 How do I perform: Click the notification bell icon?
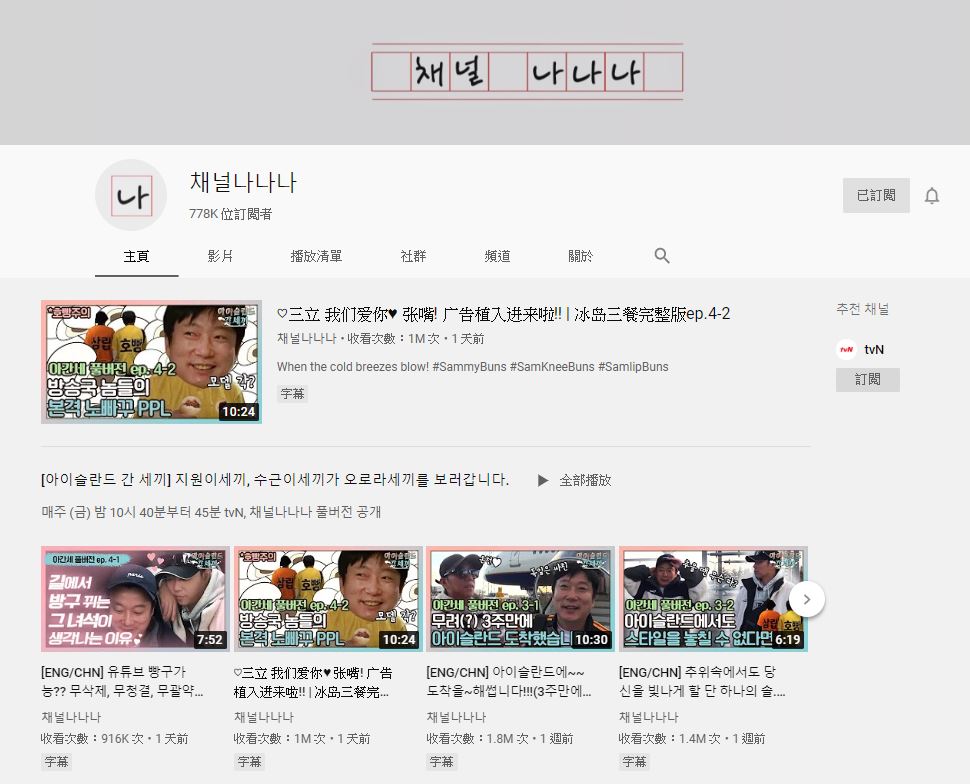click(x=932, y=196)
